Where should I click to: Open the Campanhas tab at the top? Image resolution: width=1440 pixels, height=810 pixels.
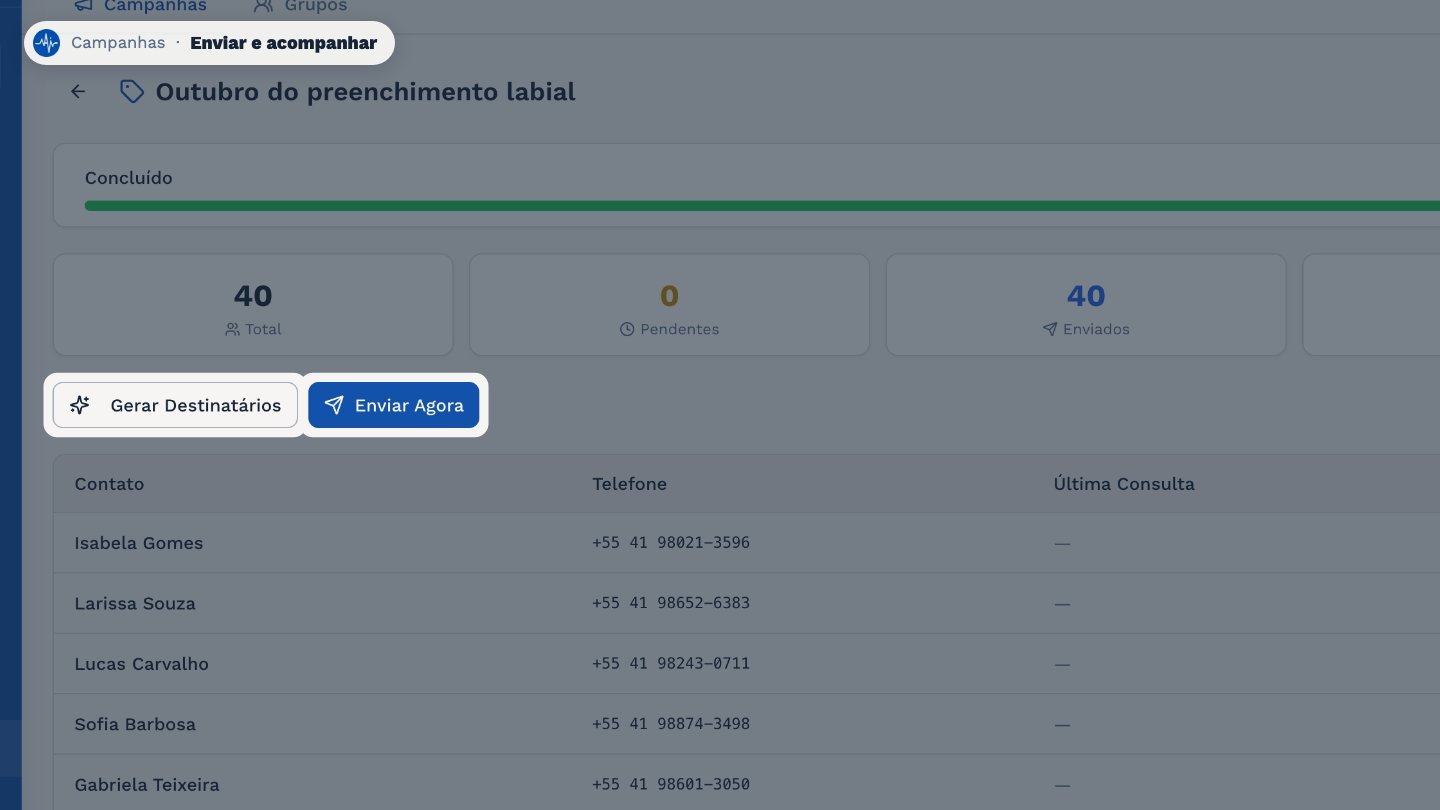(x=140, y=6)
